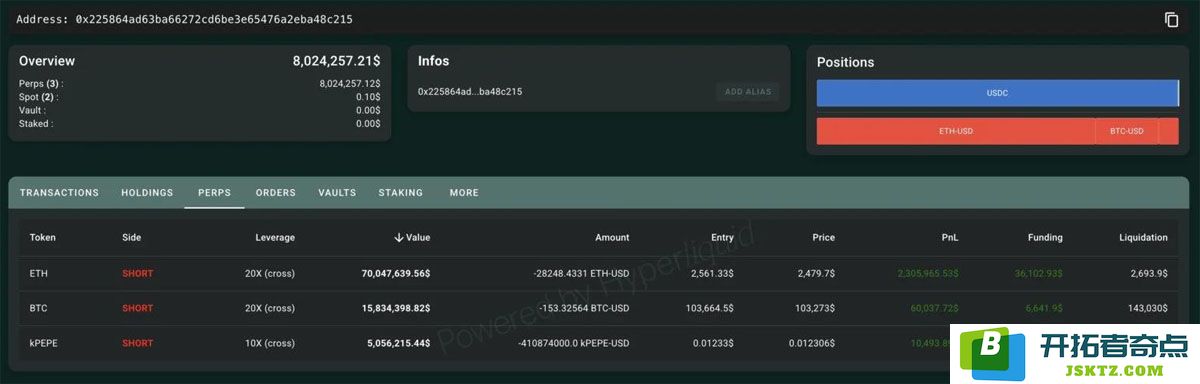Switch to the HOLDINGS tab
The image size is (1200, 384).
pos(147,193)
